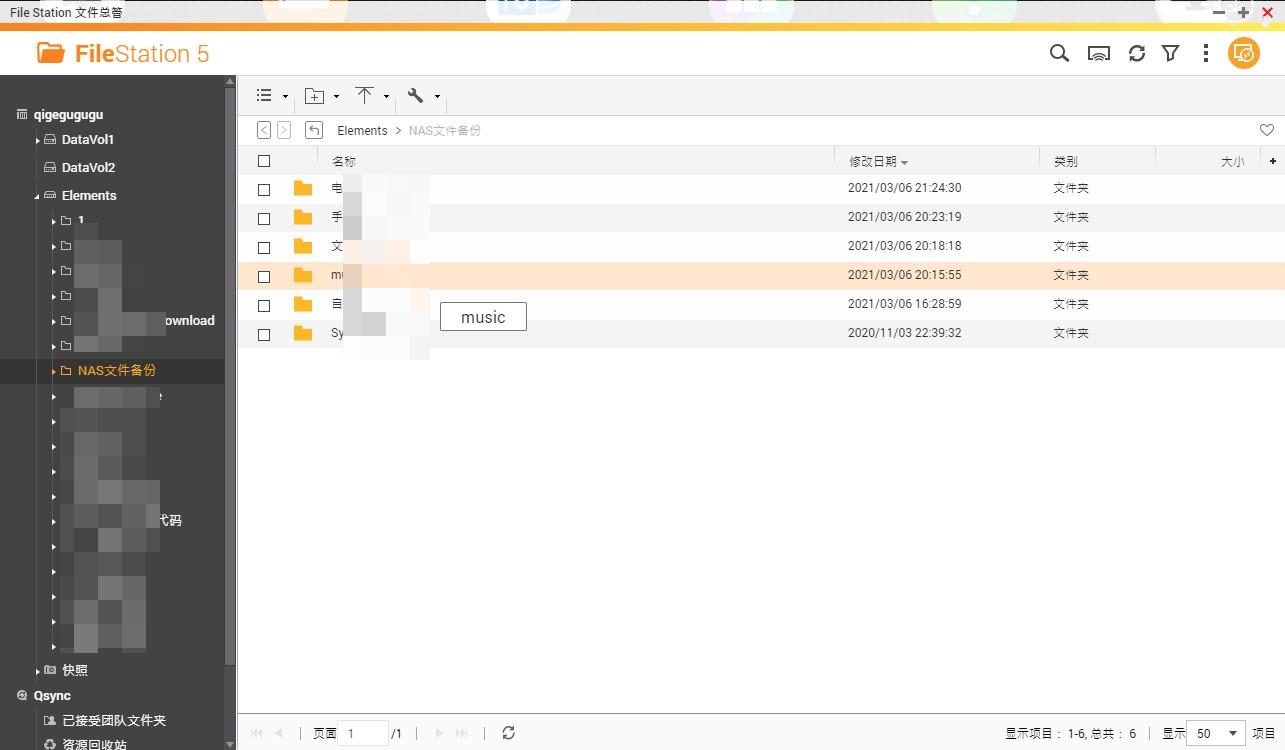Click Elements in the breadcrumb path

point(362,130)
